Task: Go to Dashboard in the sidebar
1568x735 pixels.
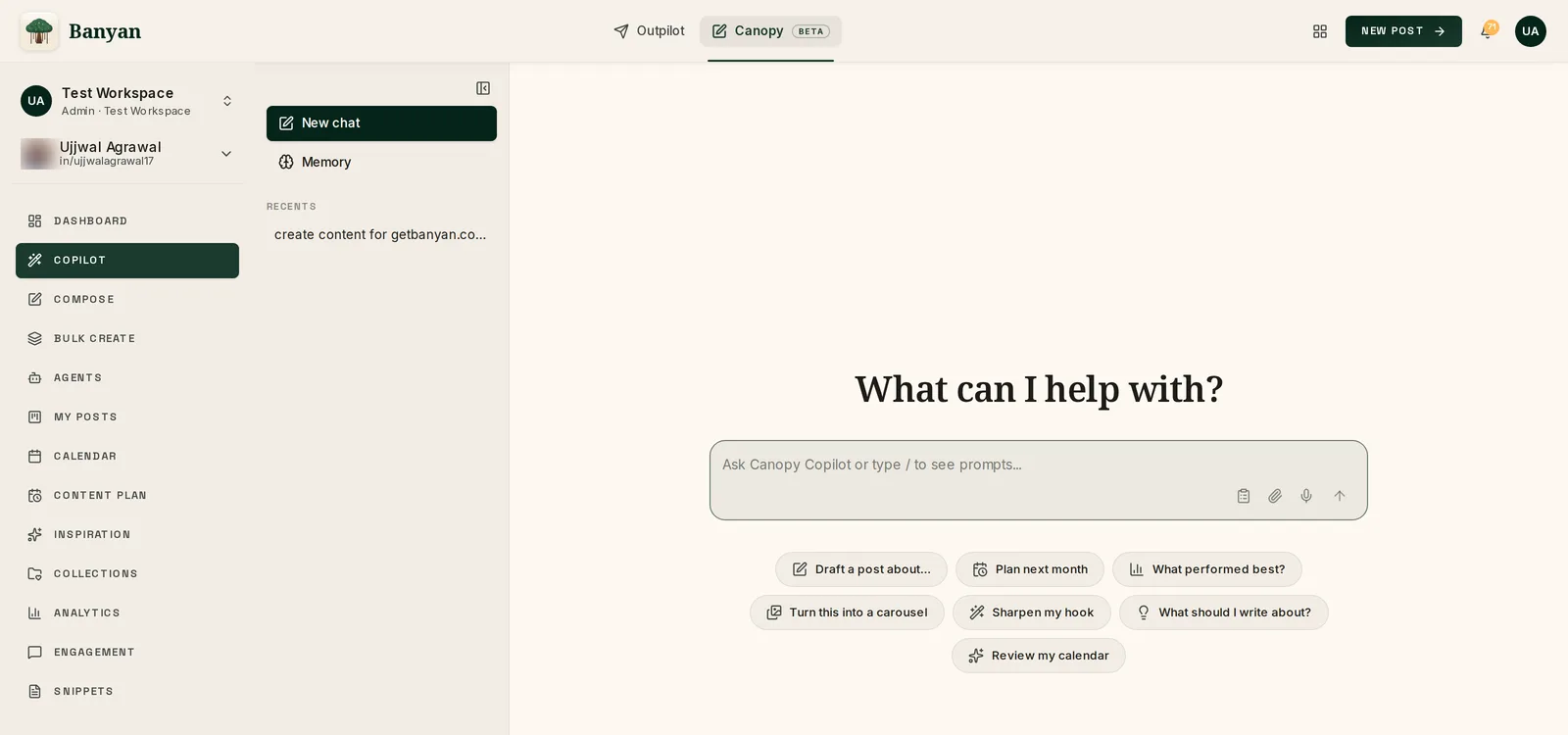Action: (127, 221)
